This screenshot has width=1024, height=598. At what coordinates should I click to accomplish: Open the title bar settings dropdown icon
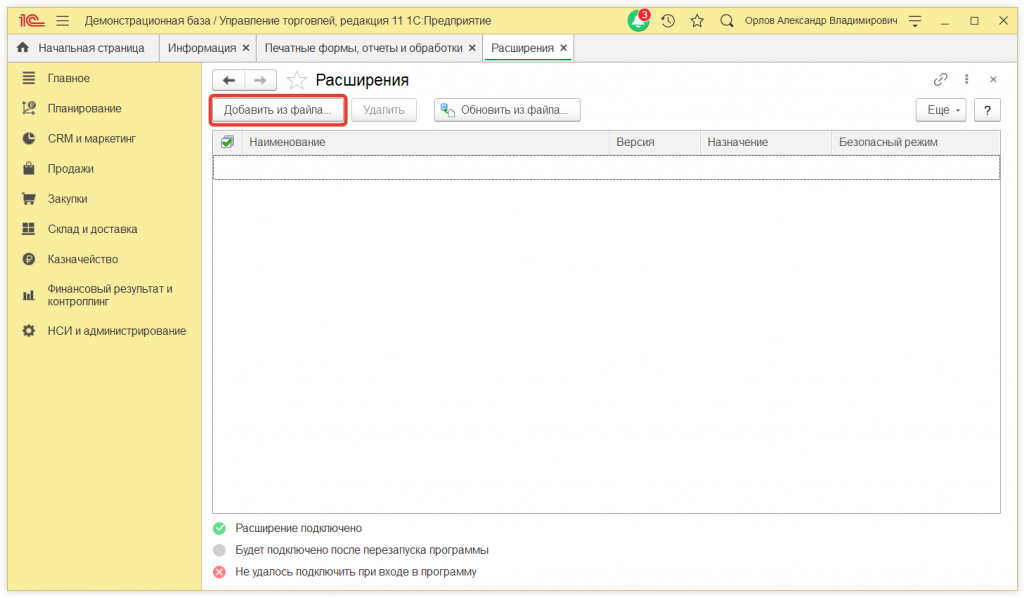click(x=914, y=21)
